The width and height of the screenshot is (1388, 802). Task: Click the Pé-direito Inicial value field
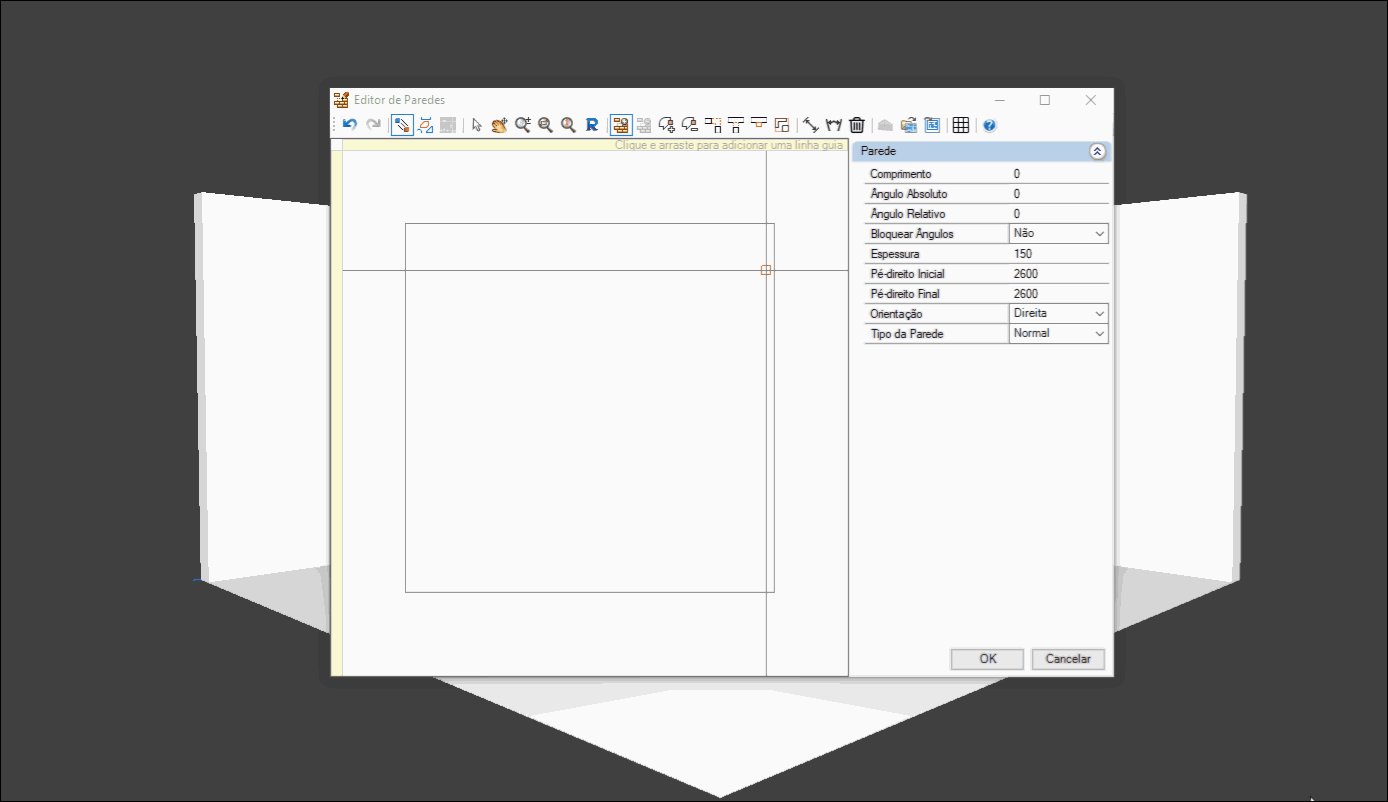pyautogui.click(x=1059, y=274)
